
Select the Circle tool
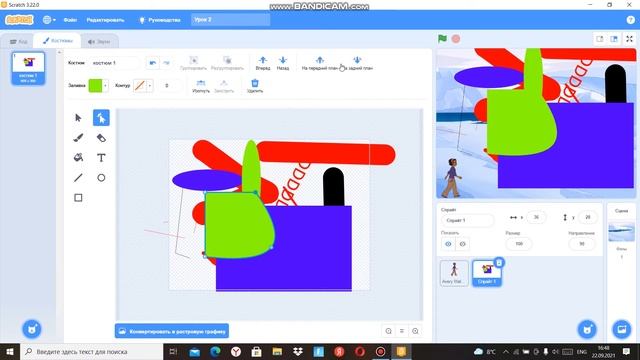coord(101,178)
